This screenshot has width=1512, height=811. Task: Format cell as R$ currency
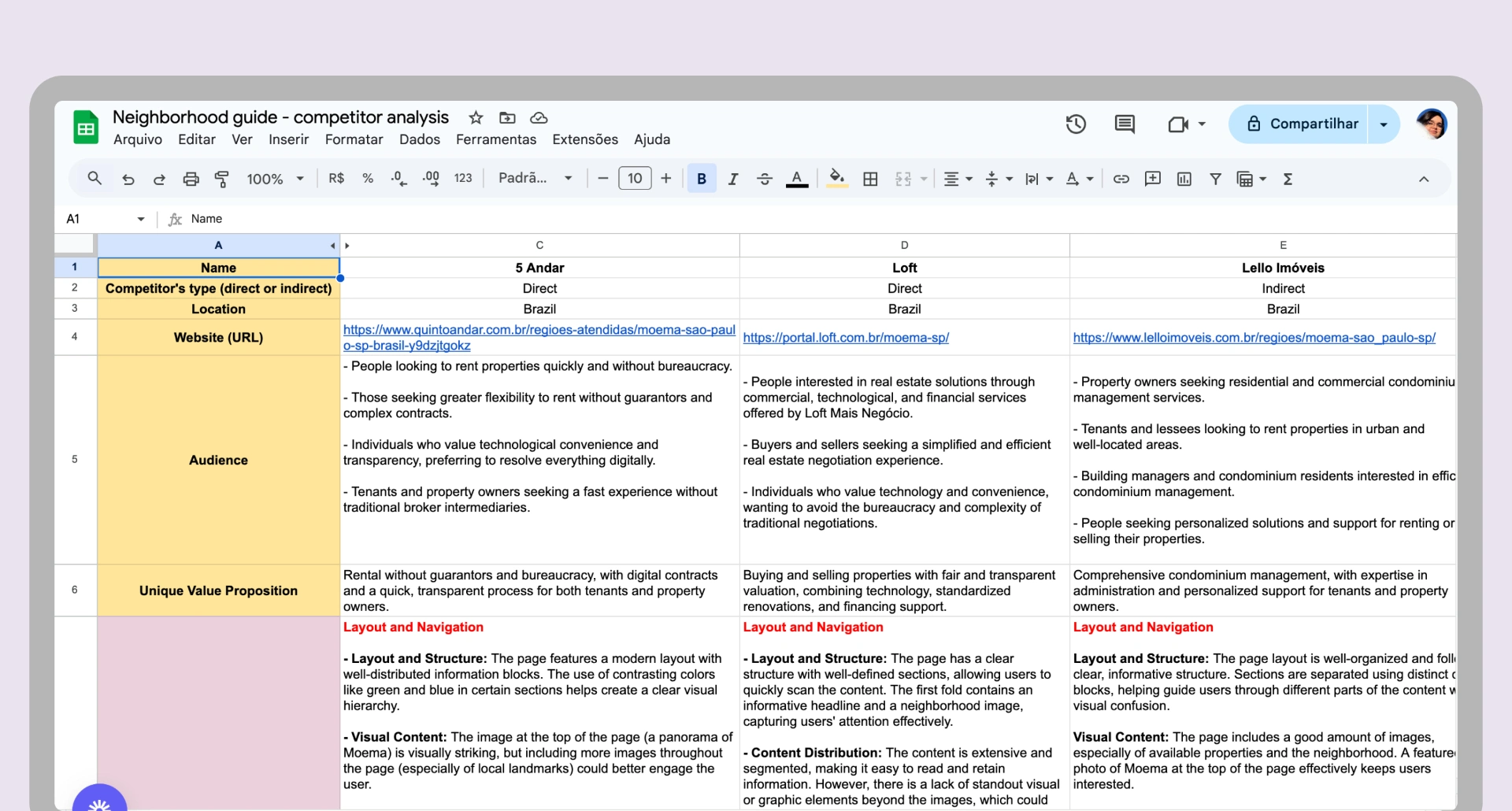(x=336, y=179)
